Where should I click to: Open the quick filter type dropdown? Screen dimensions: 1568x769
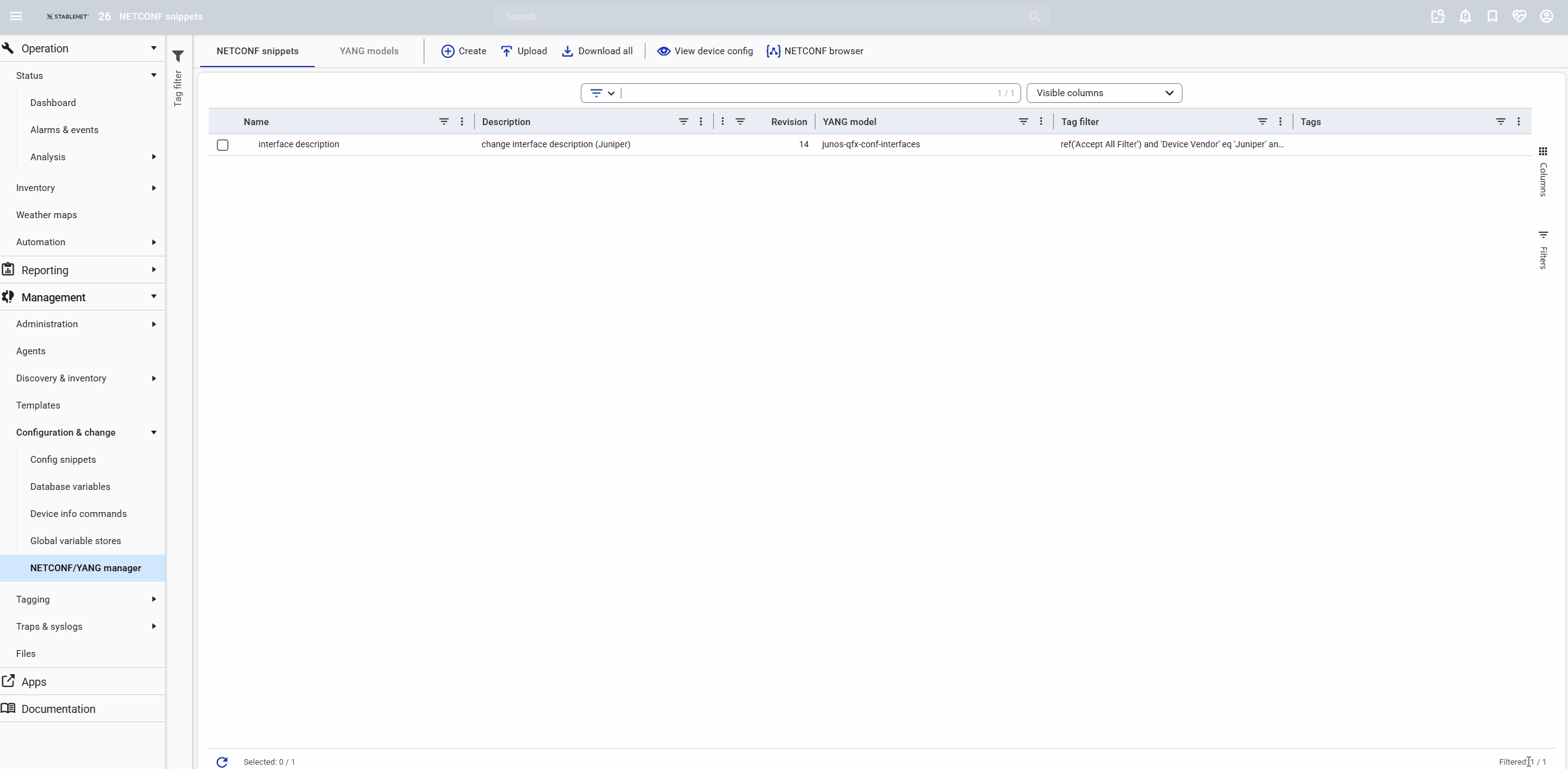602,93
